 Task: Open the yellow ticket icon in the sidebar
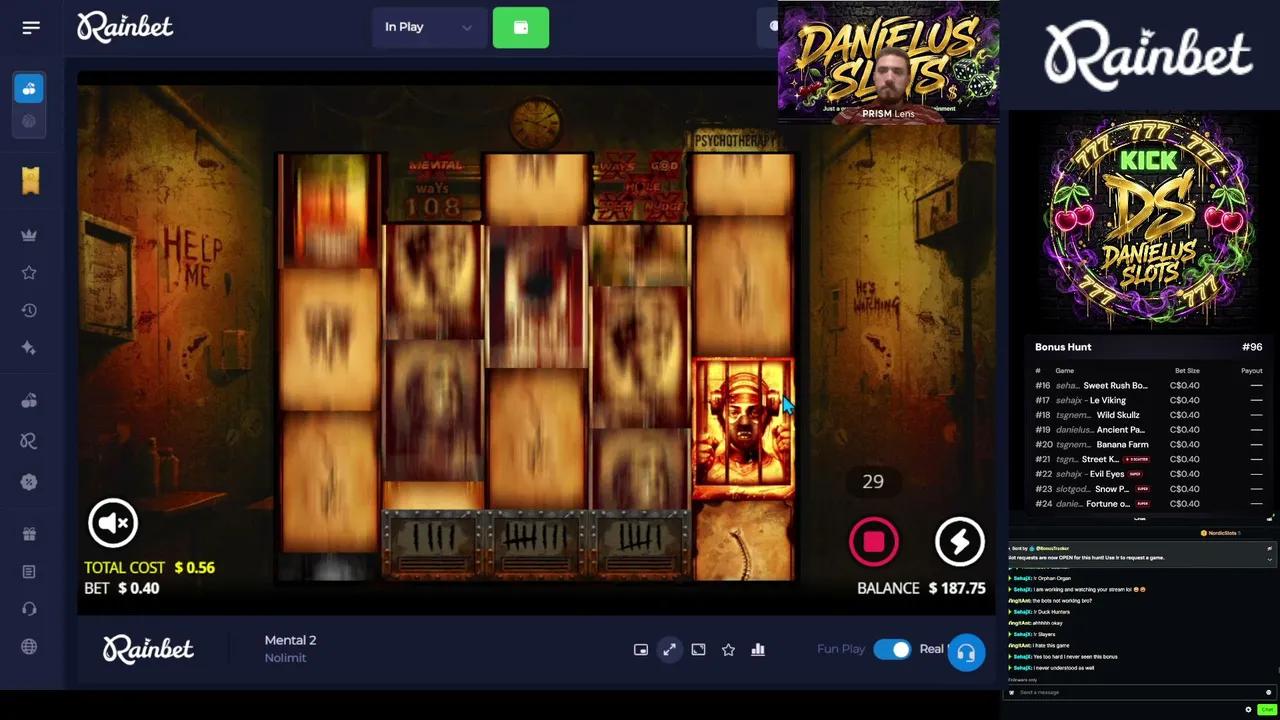click(x=30, y=180)
